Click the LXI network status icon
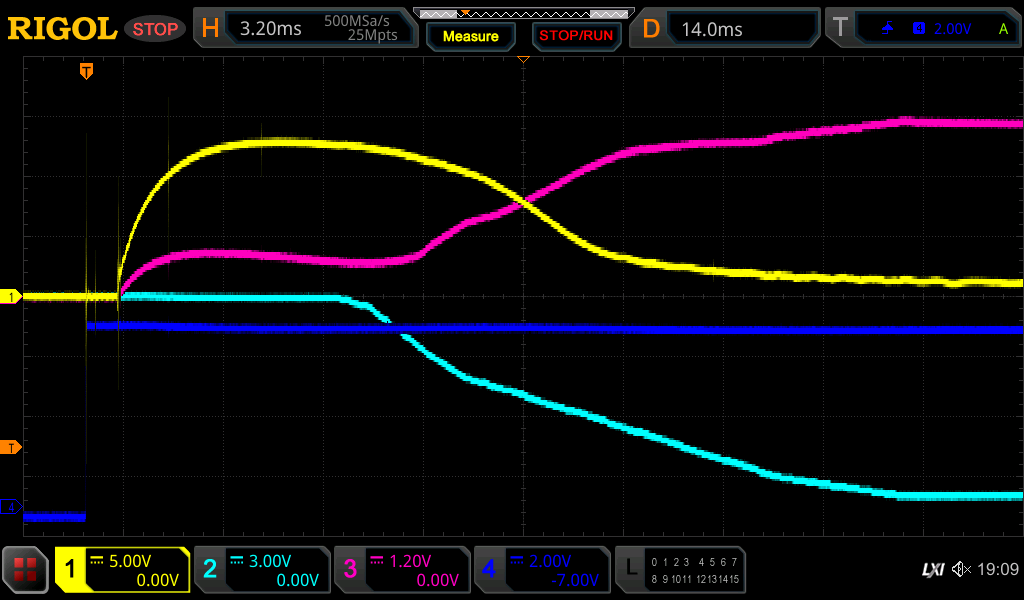 coord(932,570)
